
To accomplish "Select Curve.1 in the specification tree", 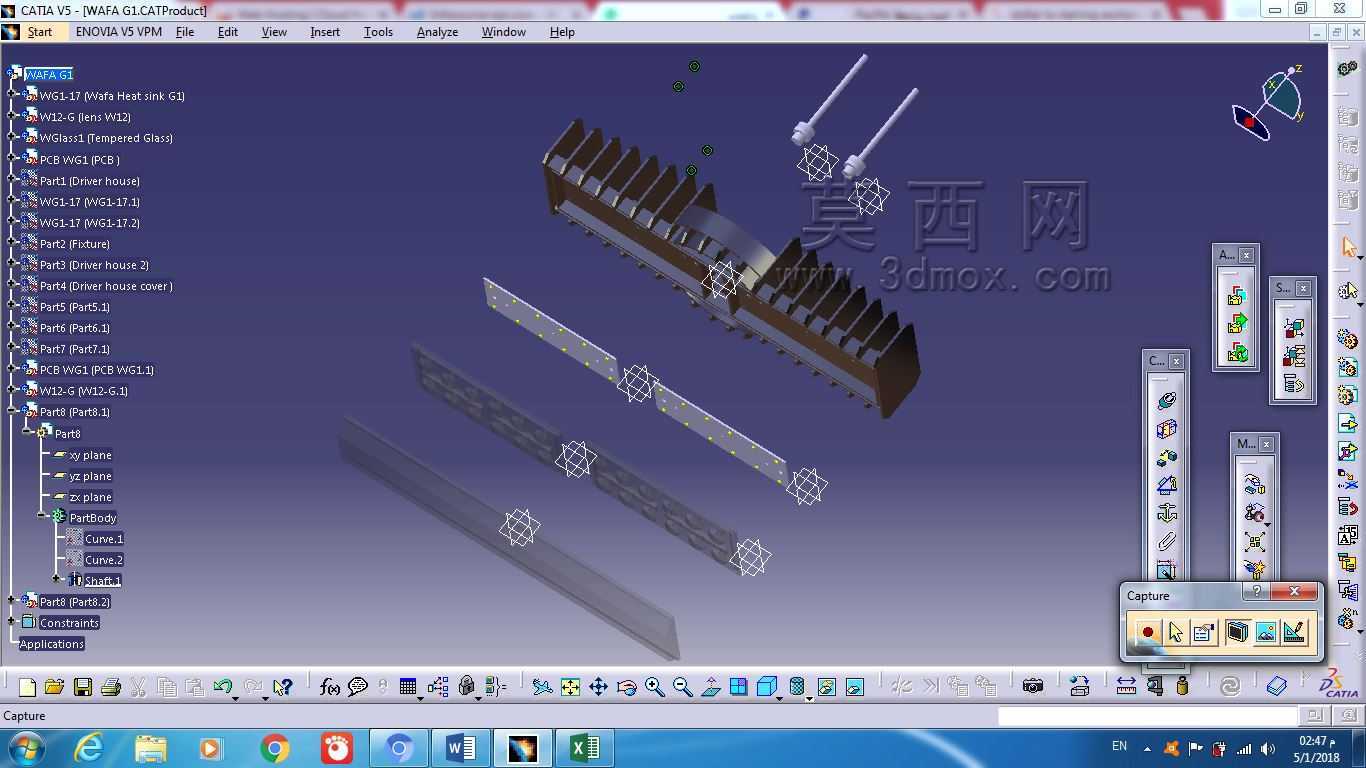I will [x=104, y=539].
